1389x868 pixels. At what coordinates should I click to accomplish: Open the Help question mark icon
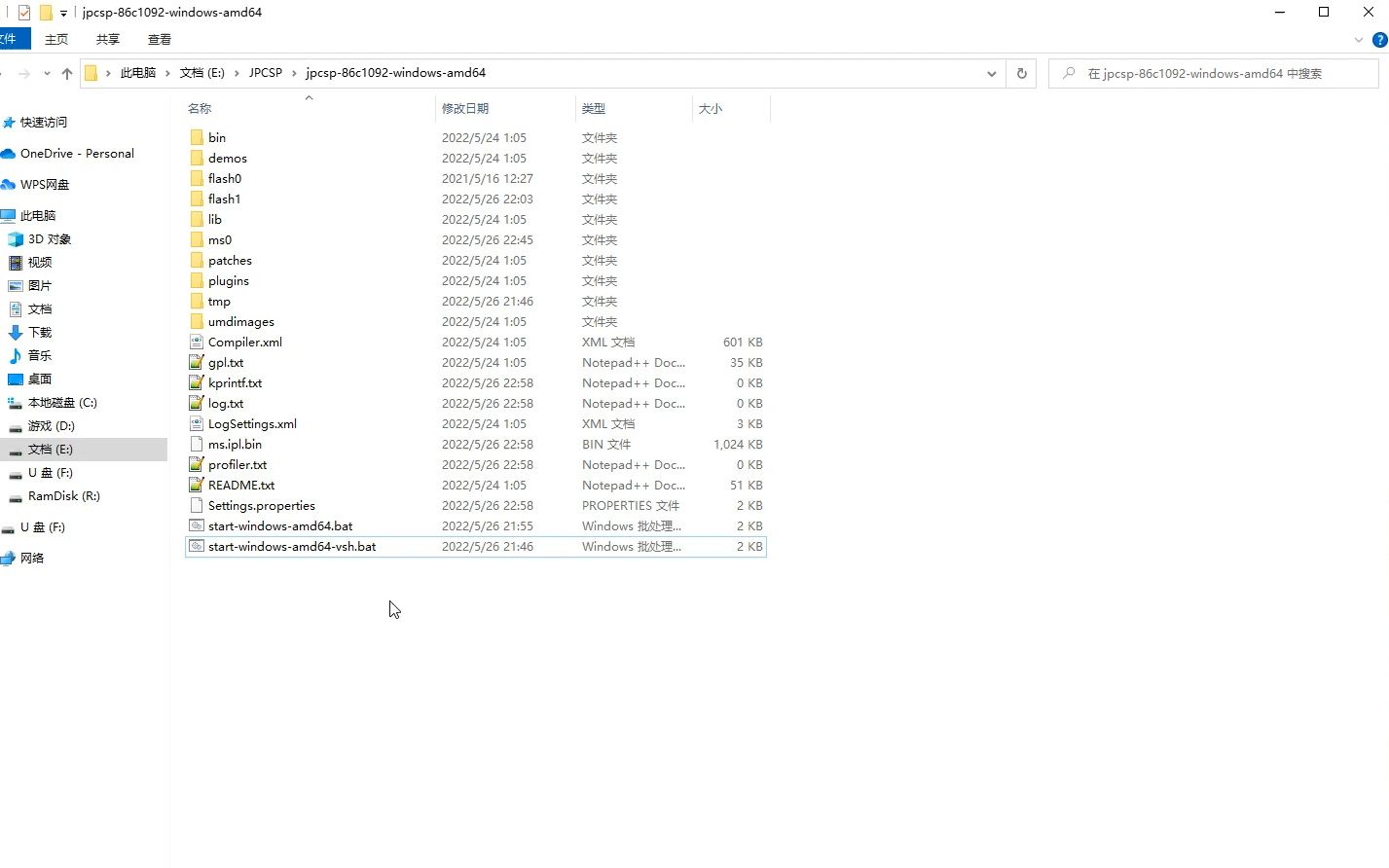click(x=1378, y=40)
